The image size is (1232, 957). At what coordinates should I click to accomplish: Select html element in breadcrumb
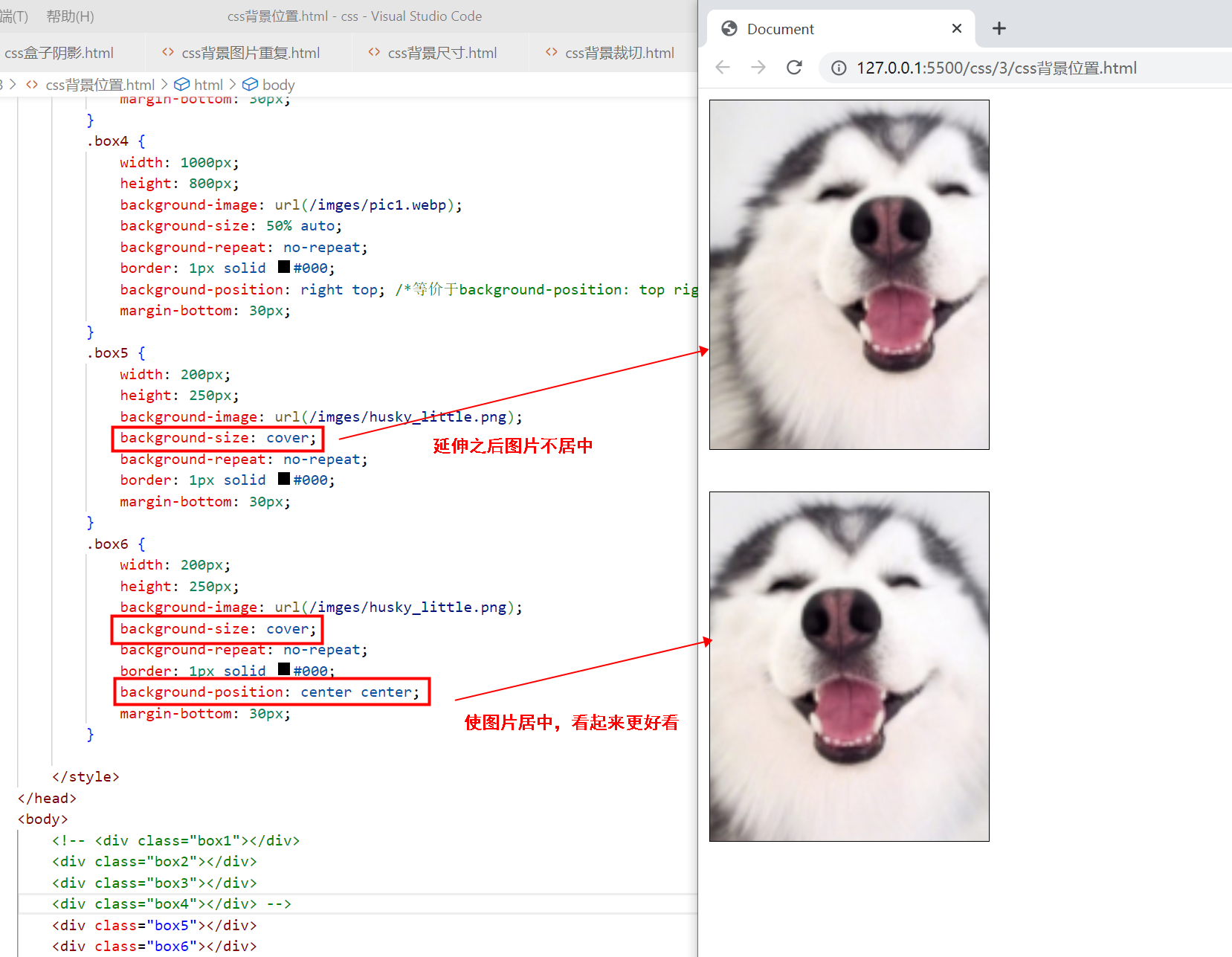pos(208,85)
